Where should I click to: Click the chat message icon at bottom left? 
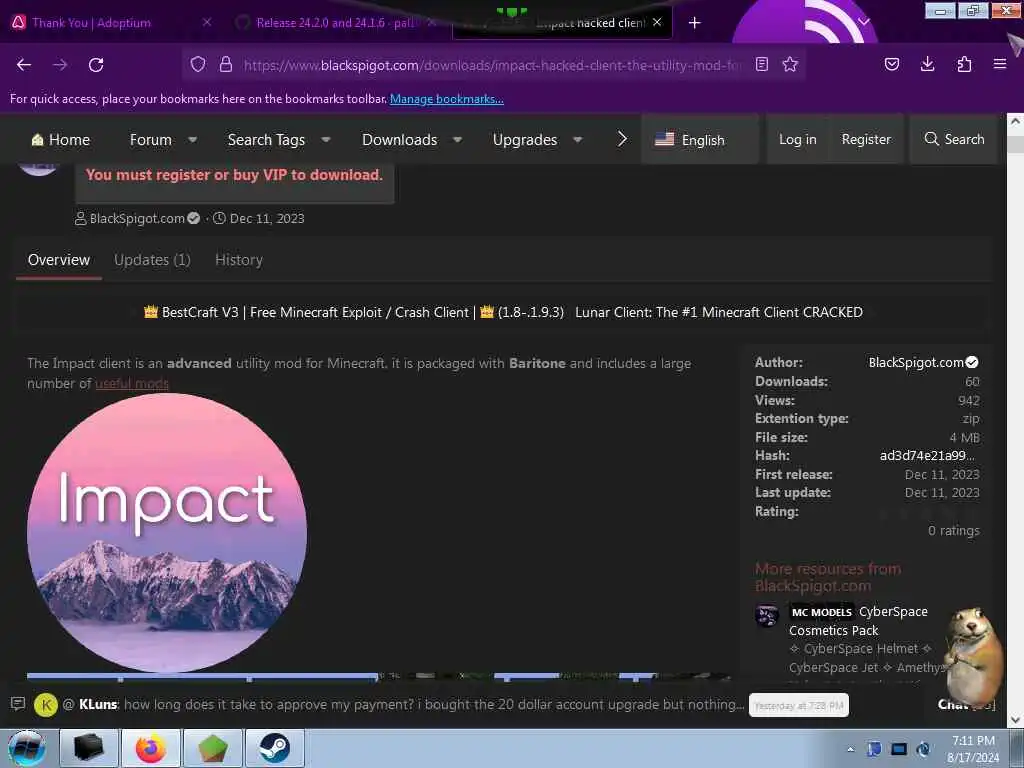[18, 703]
